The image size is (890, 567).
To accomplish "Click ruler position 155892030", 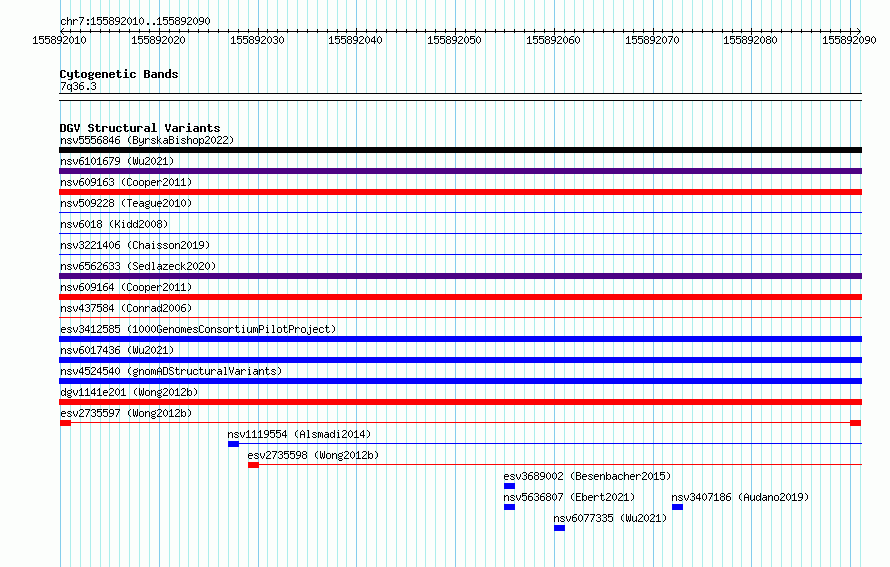I will coord(257,40).
